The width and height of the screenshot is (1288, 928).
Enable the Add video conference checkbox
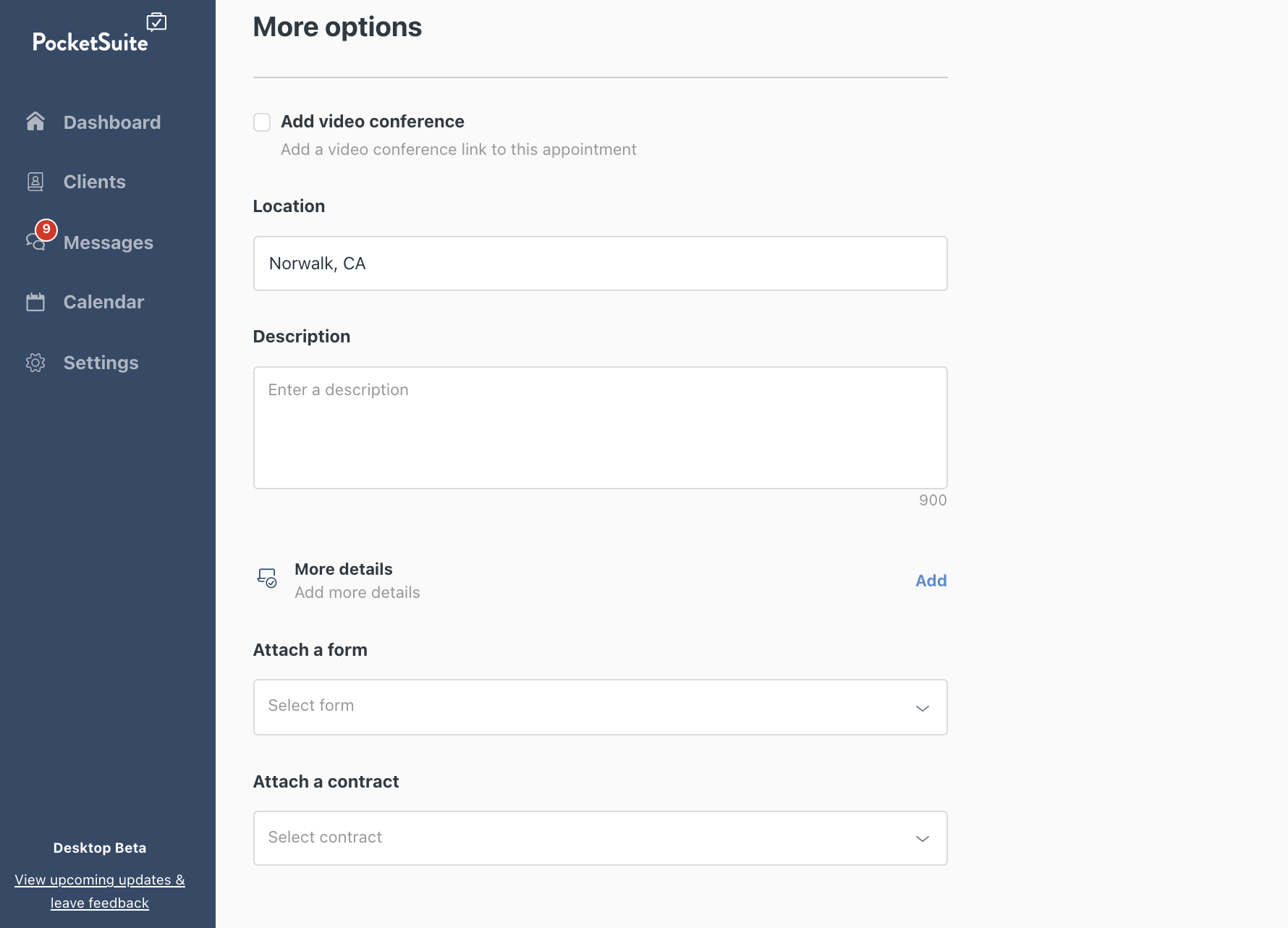tap(262, 122)
